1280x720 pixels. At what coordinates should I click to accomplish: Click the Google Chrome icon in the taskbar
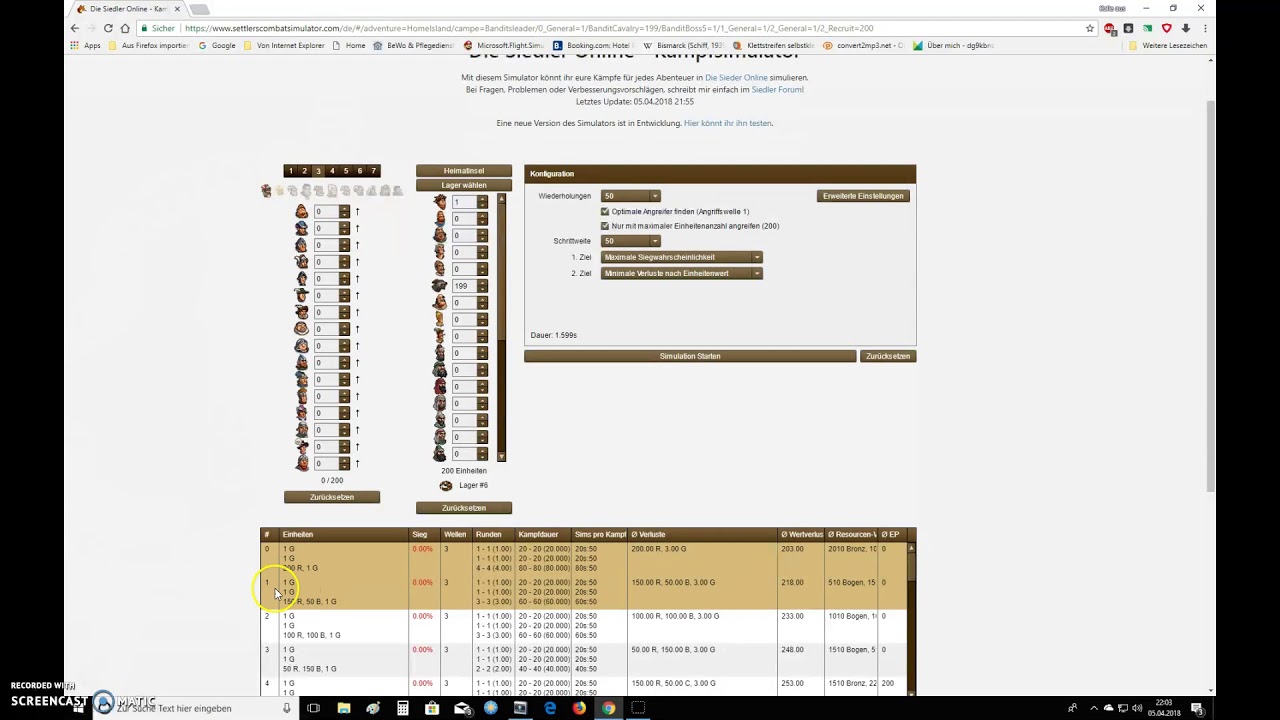point(608,707)
